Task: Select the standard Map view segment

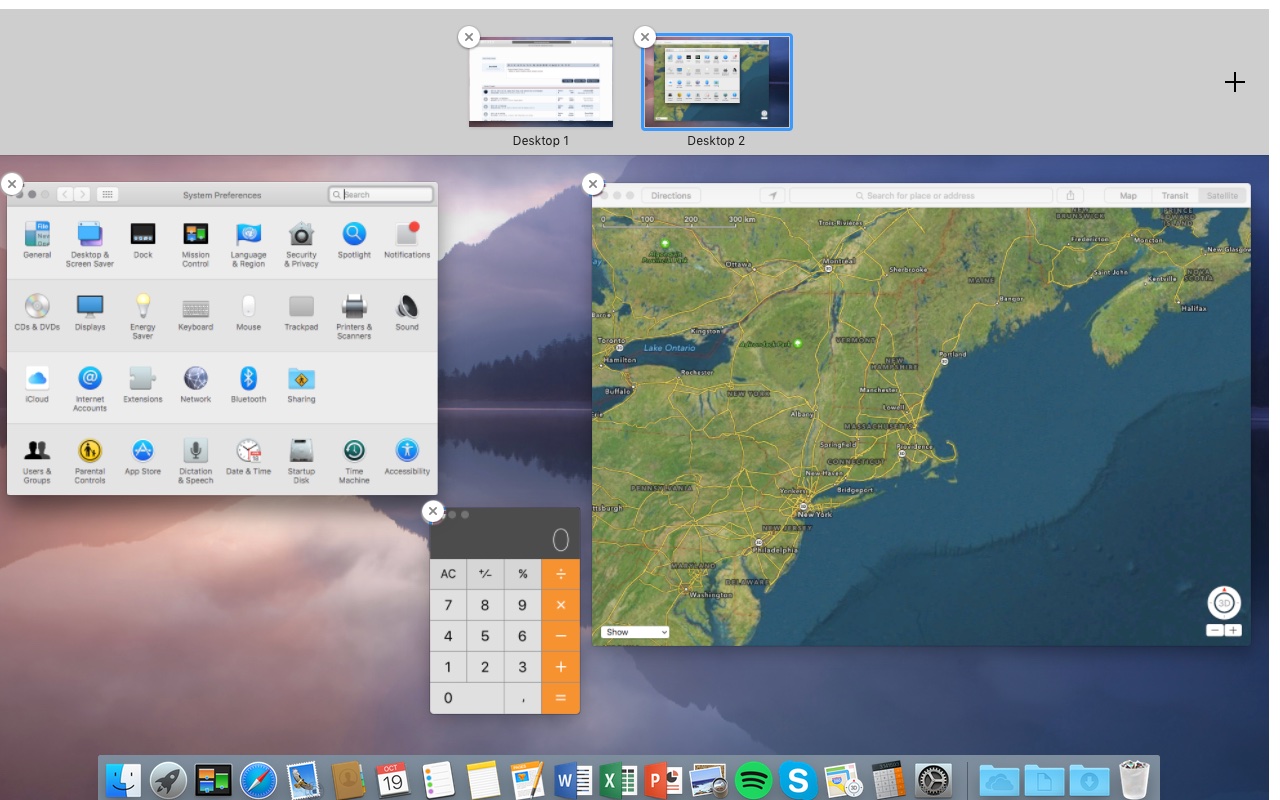Action: coord(1128,195)
